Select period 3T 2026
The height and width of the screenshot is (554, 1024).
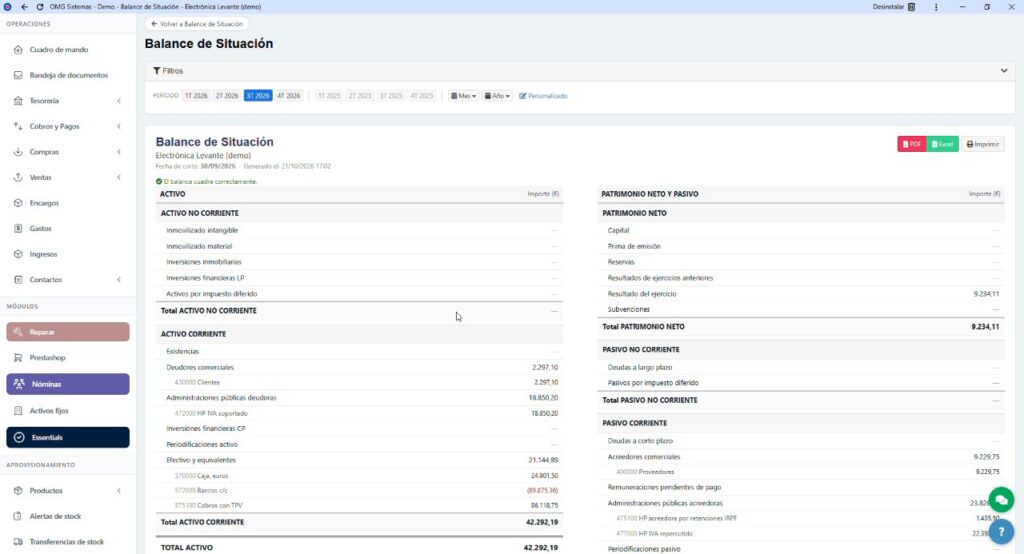pos(258,96)
